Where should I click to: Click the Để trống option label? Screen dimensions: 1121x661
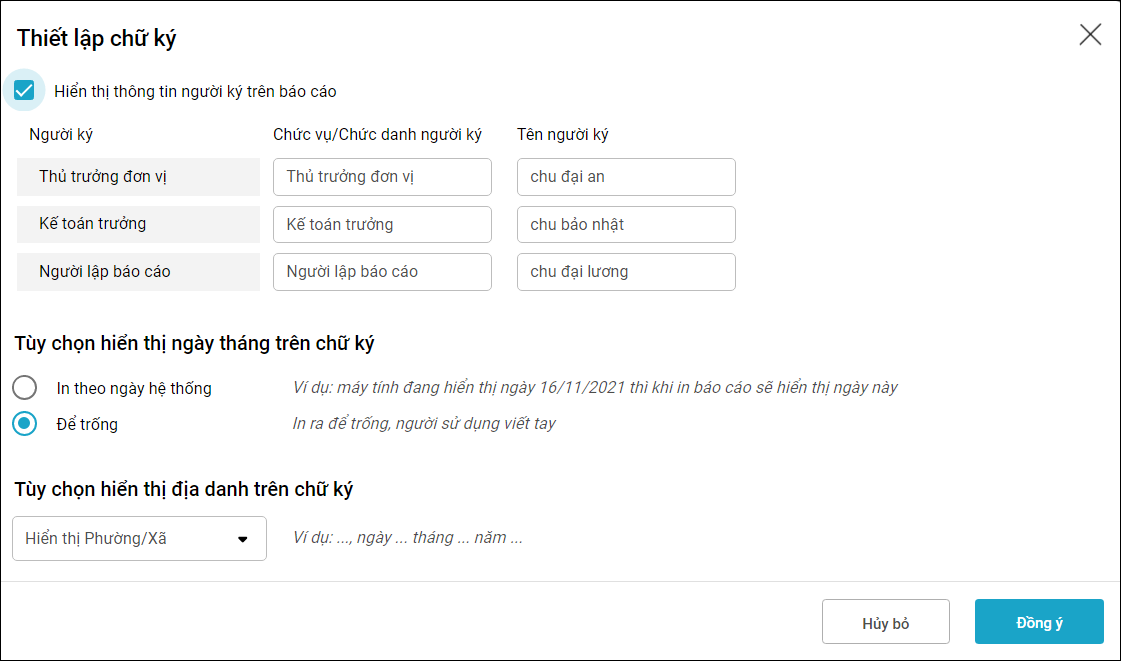[87, 425]
